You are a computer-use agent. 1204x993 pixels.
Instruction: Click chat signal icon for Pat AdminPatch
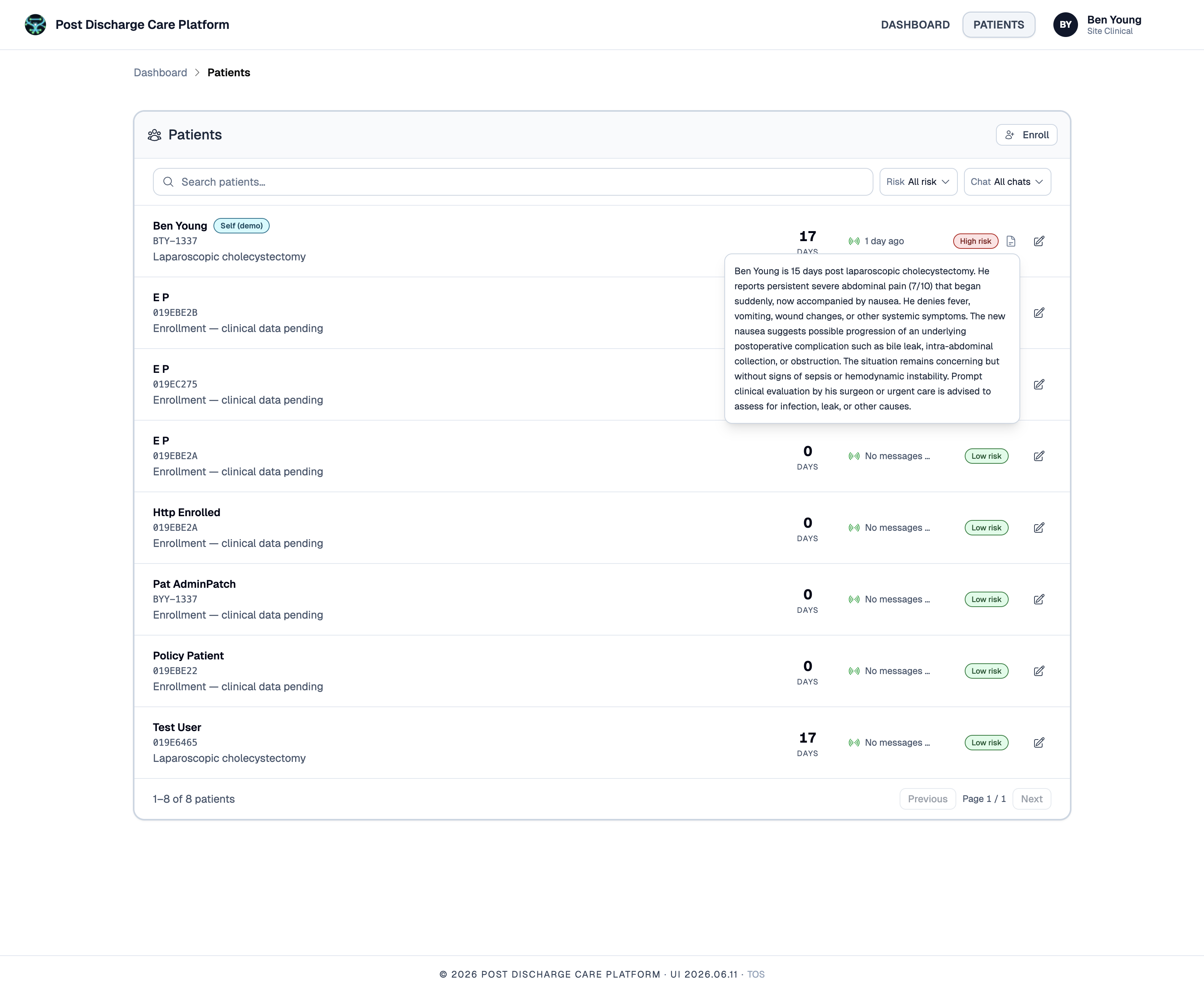pos(854,599)
